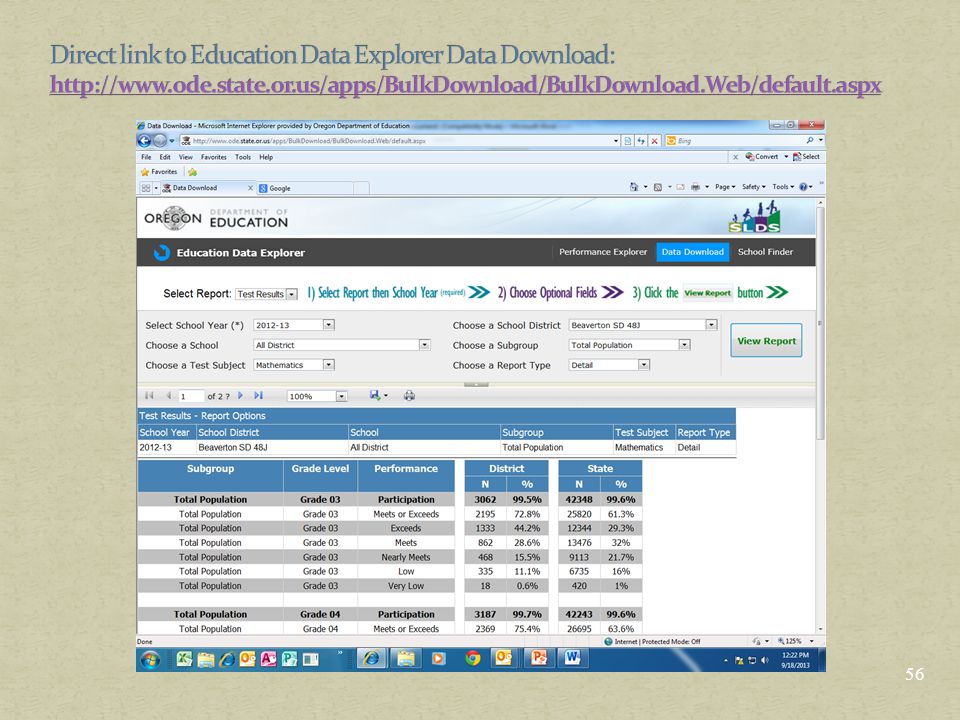Open the Quick Tabs grid icon

[x=146, y=188]
